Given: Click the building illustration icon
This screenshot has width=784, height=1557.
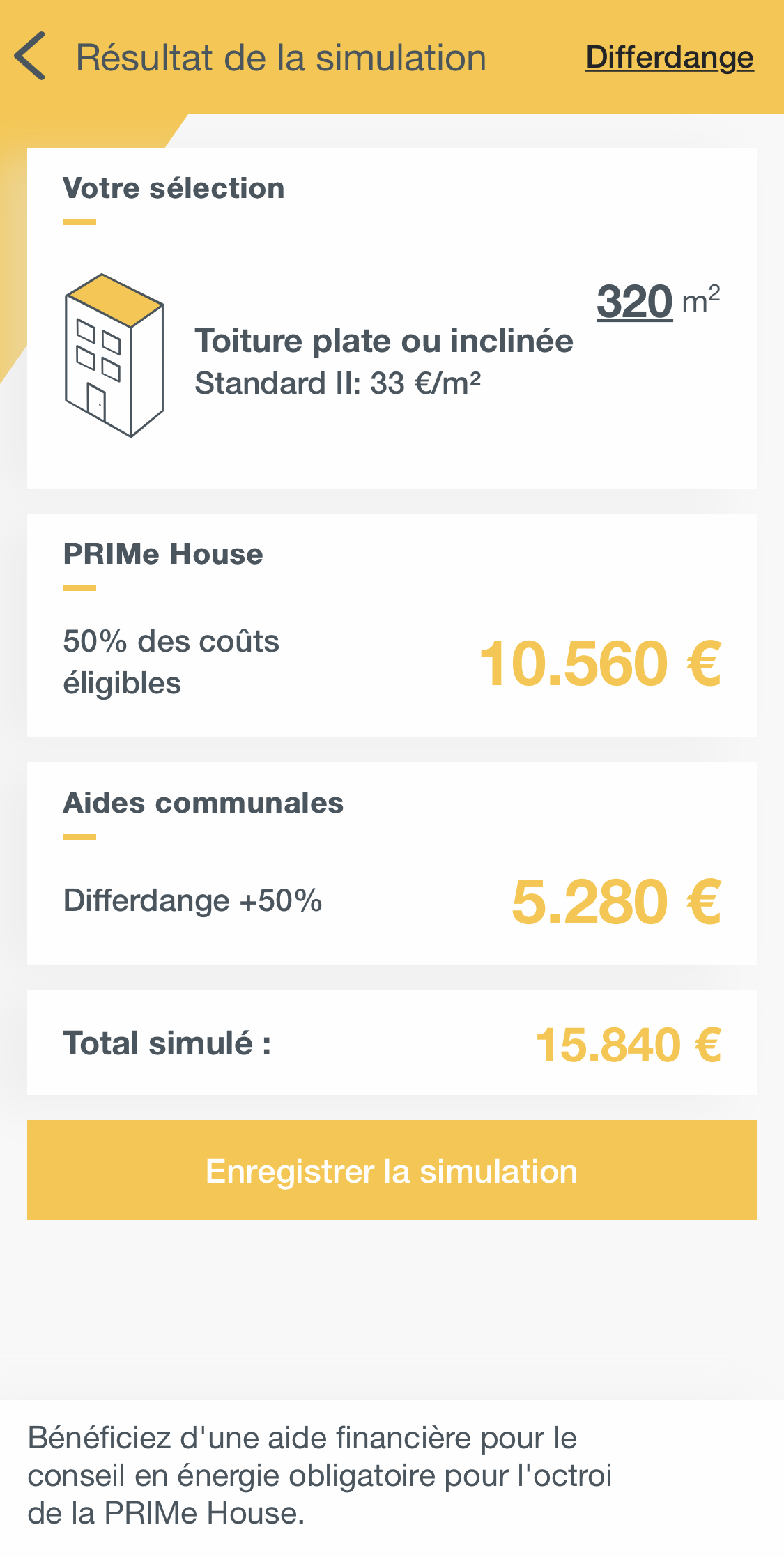Looking at the screenshot, I should pyautogui.click(x=114, y=355).
